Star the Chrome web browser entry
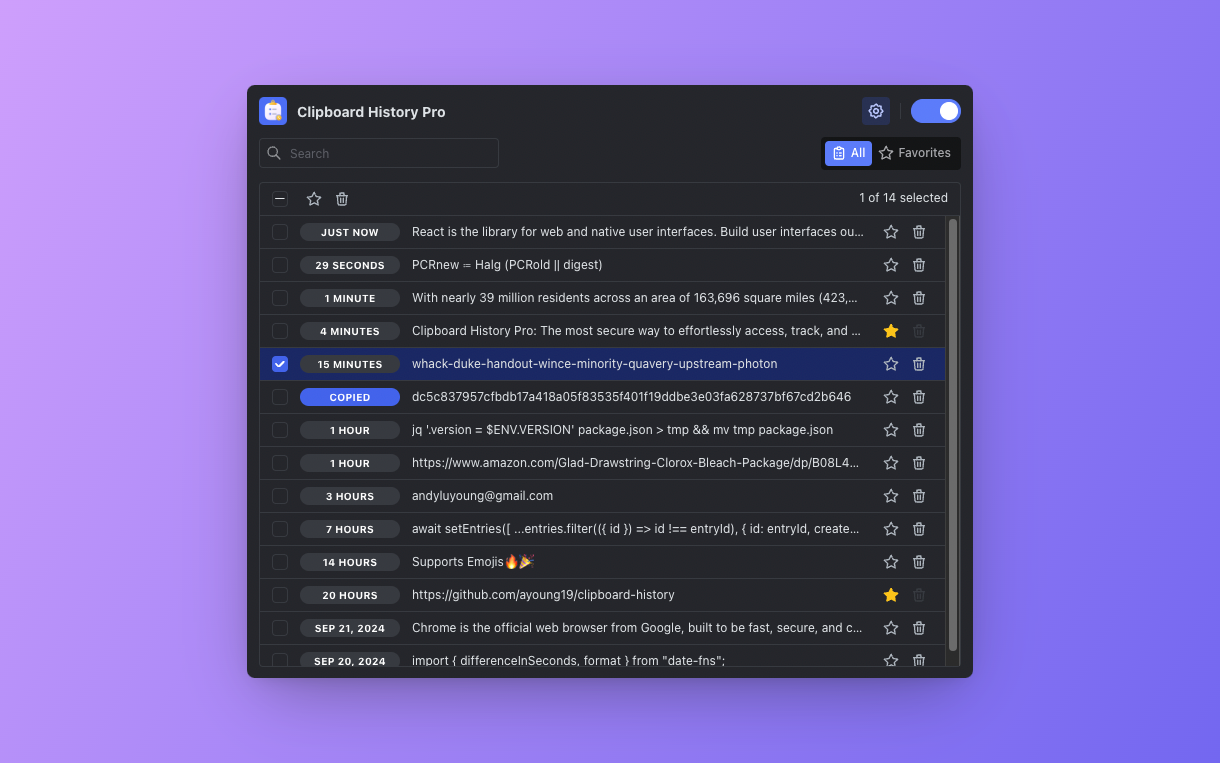The image size is (1220, 763). [x=891, y=628]
